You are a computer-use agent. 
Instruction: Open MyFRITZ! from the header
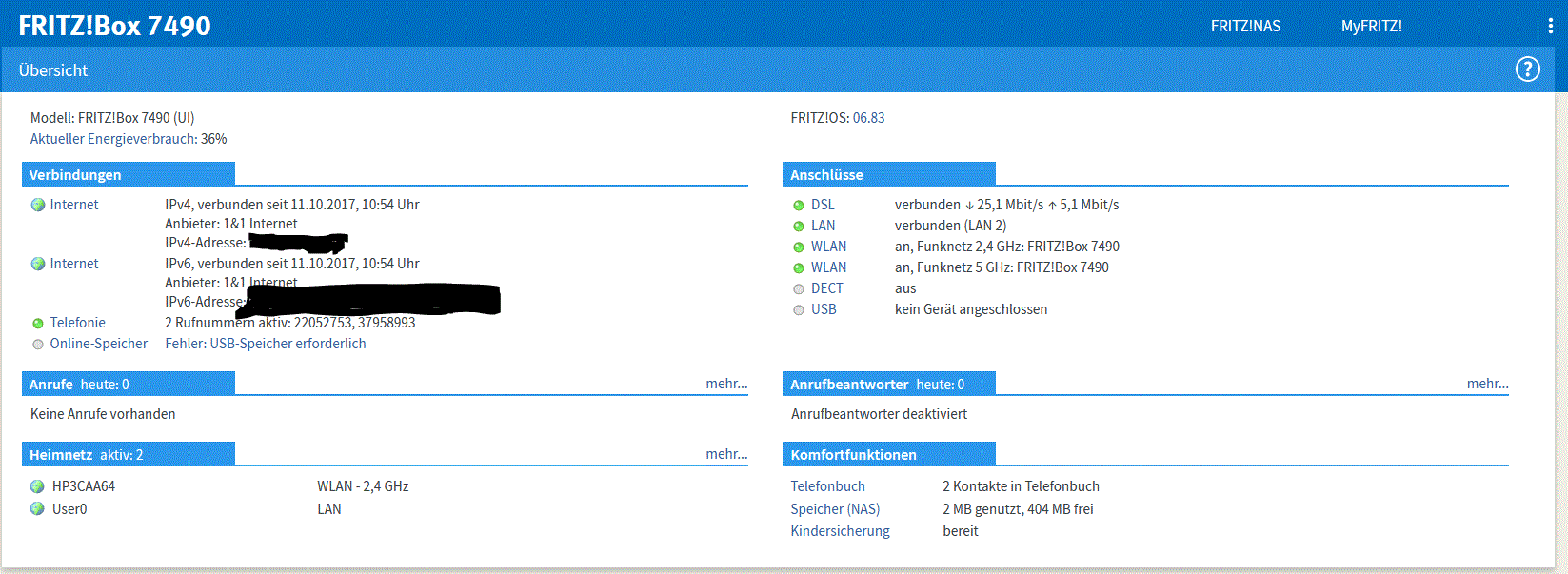(1372, 26)
